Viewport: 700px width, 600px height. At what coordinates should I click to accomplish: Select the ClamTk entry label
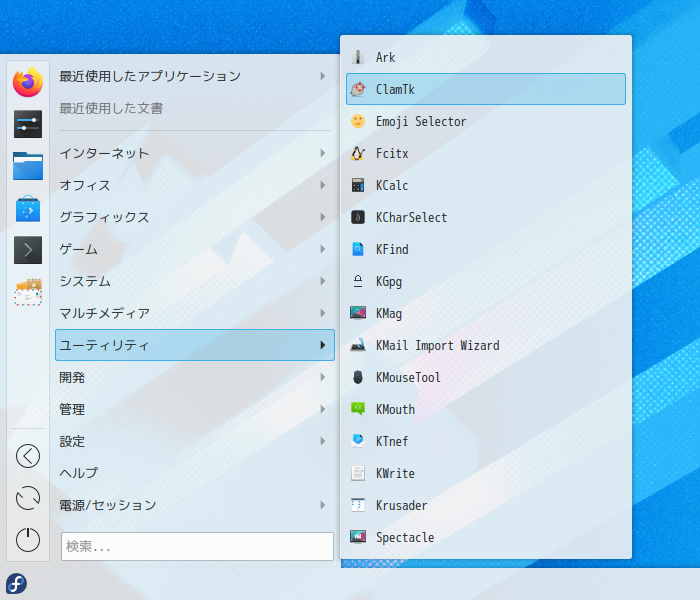pyautogui.click(x=395, y=89)
